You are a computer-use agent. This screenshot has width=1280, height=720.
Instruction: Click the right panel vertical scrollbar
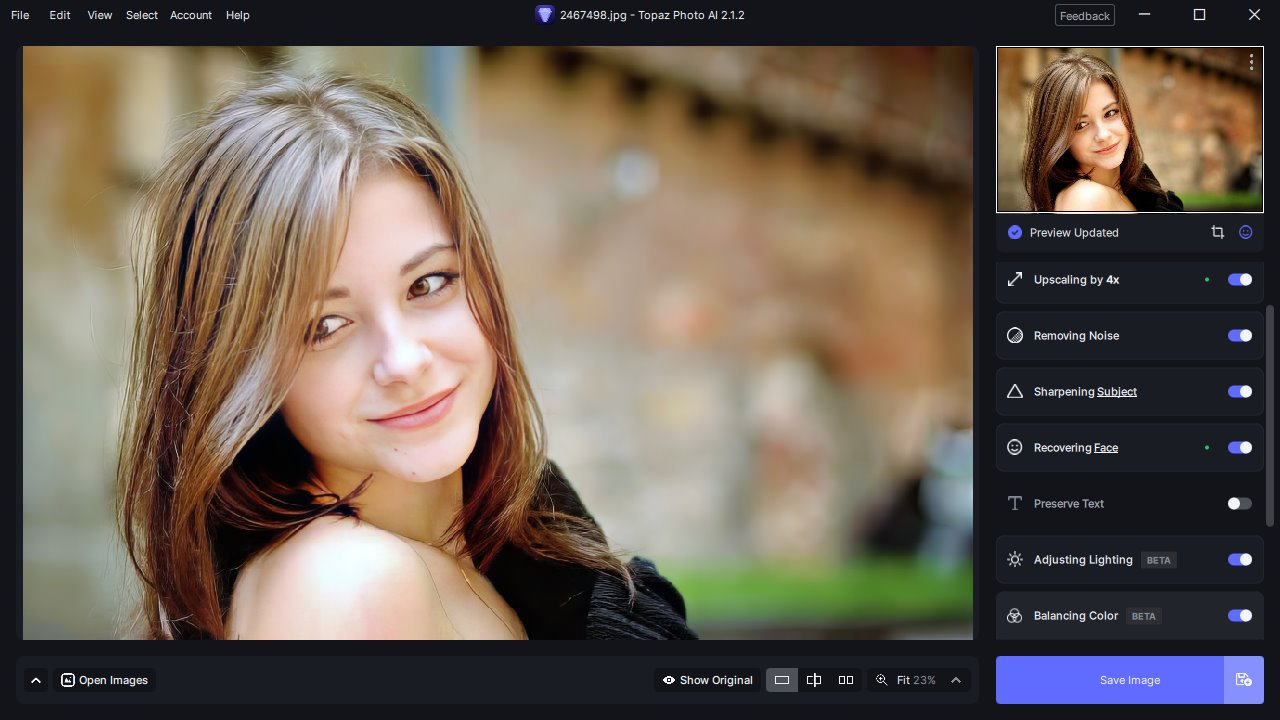(x=1271, y=415)
